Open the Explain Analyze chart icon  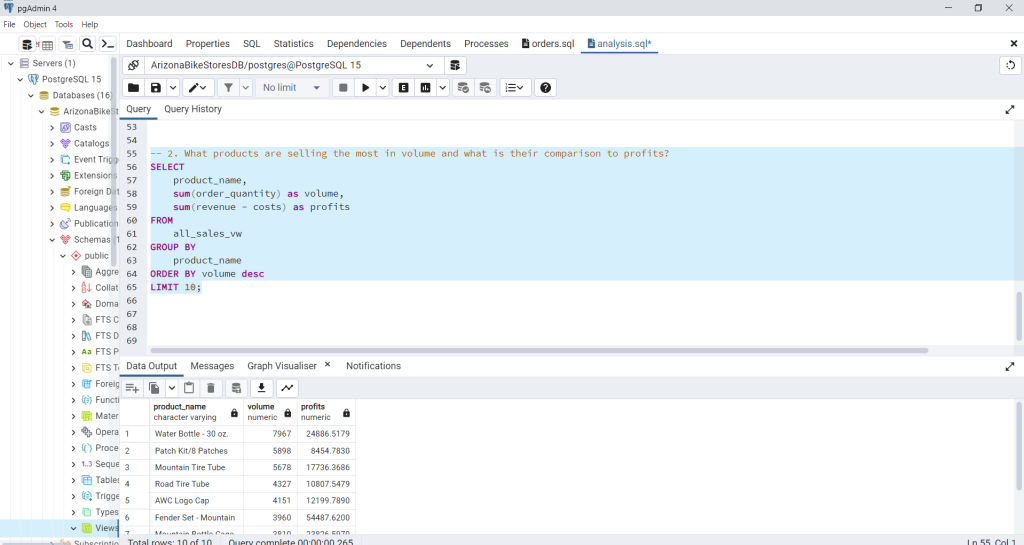coord(426,88)
